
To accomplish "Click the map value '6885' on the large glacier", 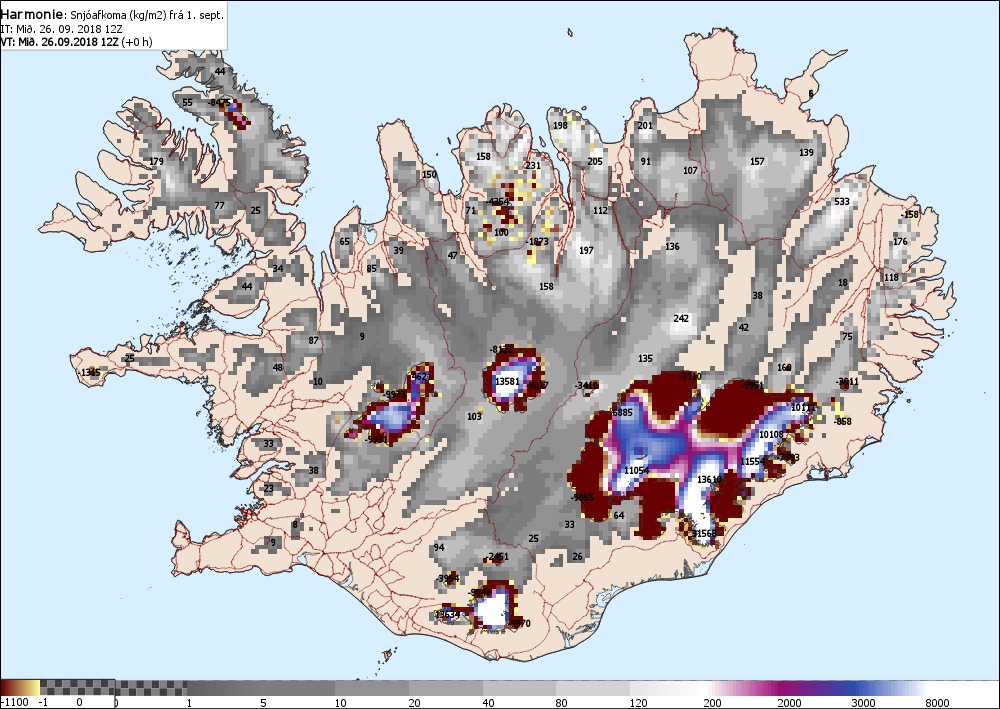I will pyautogui.click(x=622, y=413).
